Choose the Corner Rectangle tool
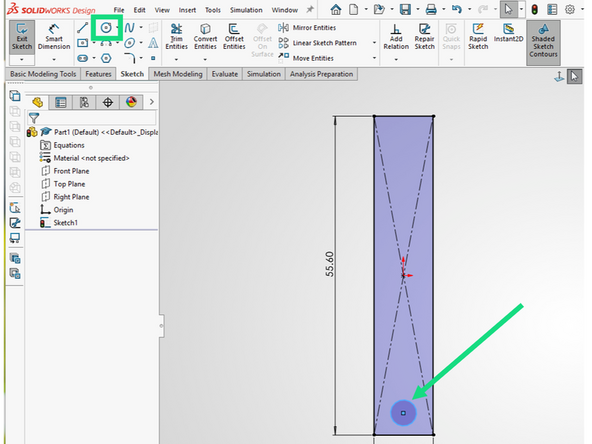 [x=82, y=43]
